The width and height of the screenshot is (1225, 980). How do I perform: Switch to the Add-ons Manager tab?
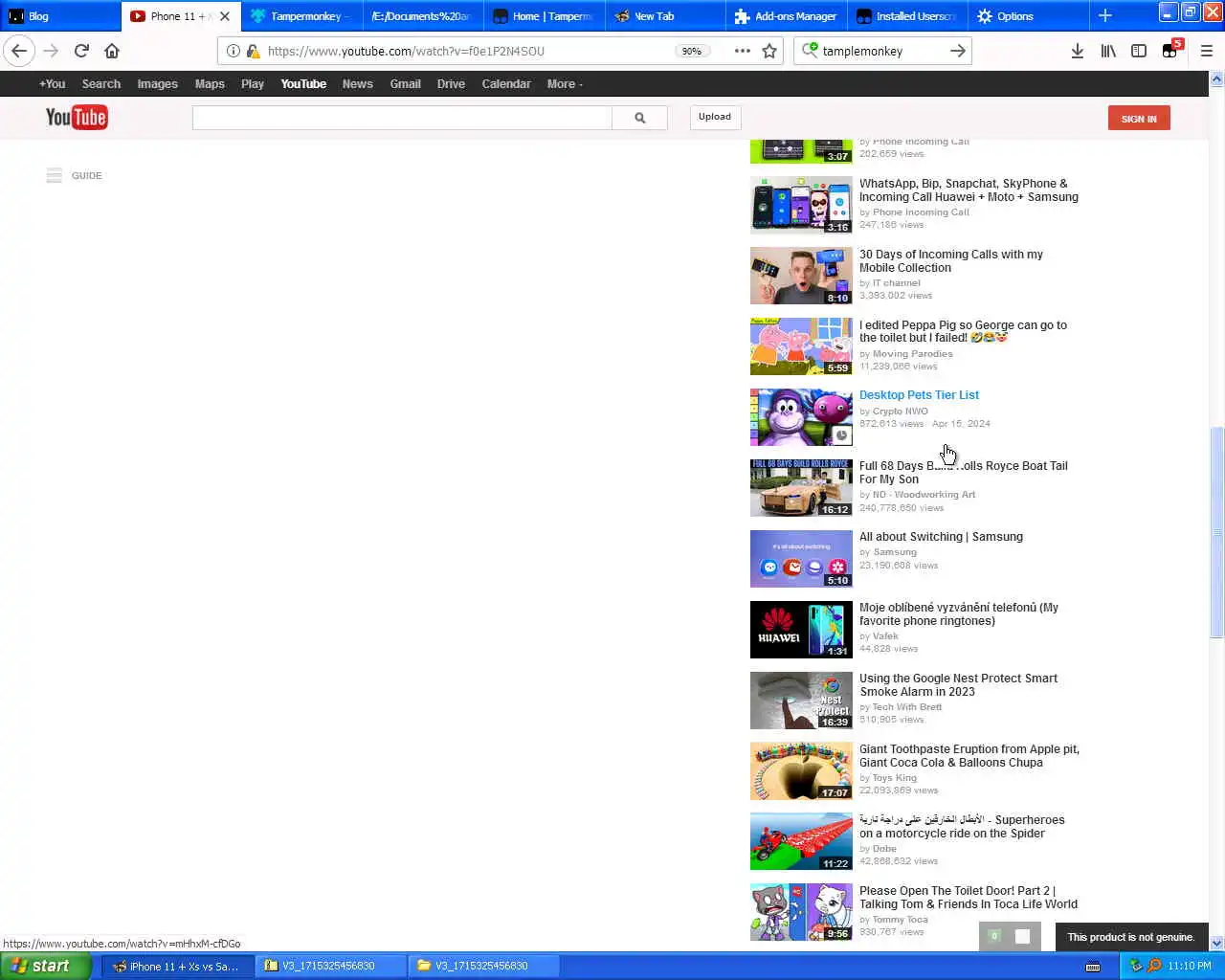point(787,16)
